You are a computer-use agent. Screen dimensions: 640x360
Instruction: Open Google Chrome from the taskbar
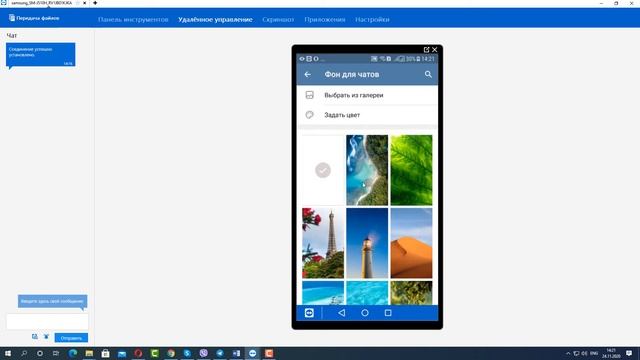[171, 353]
